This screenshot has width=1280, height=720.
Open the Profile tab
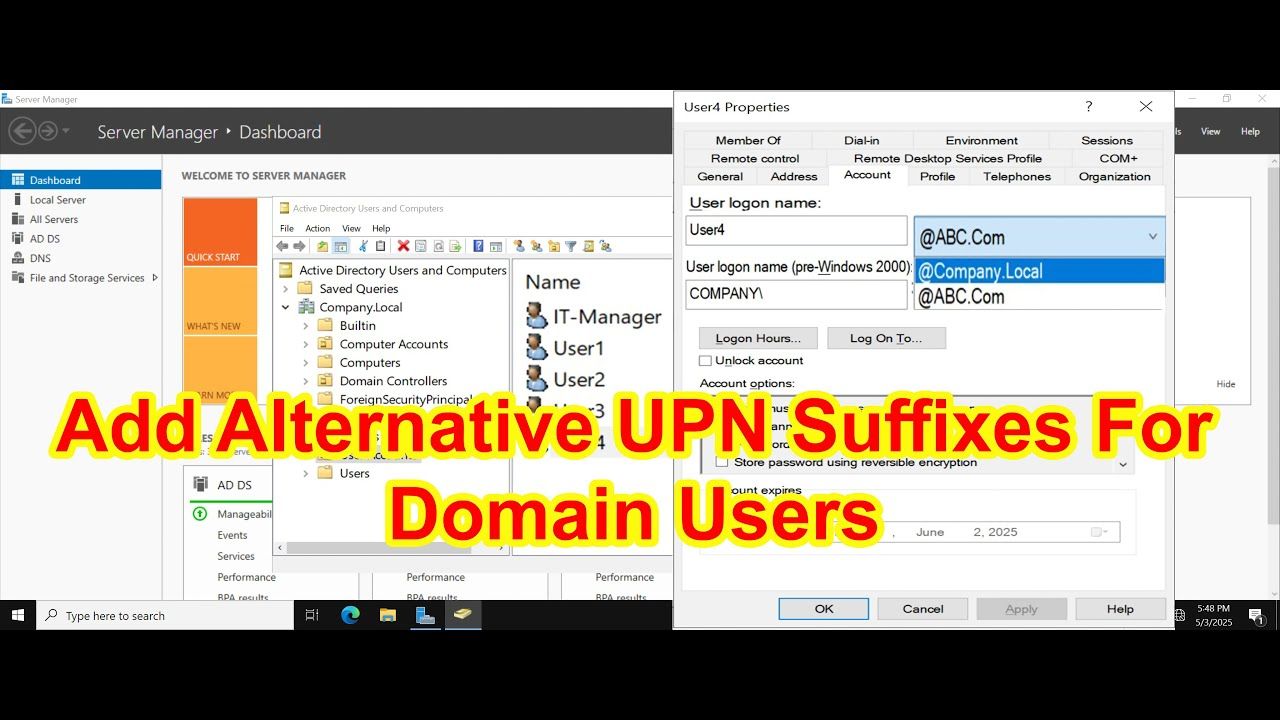[937, 177]
